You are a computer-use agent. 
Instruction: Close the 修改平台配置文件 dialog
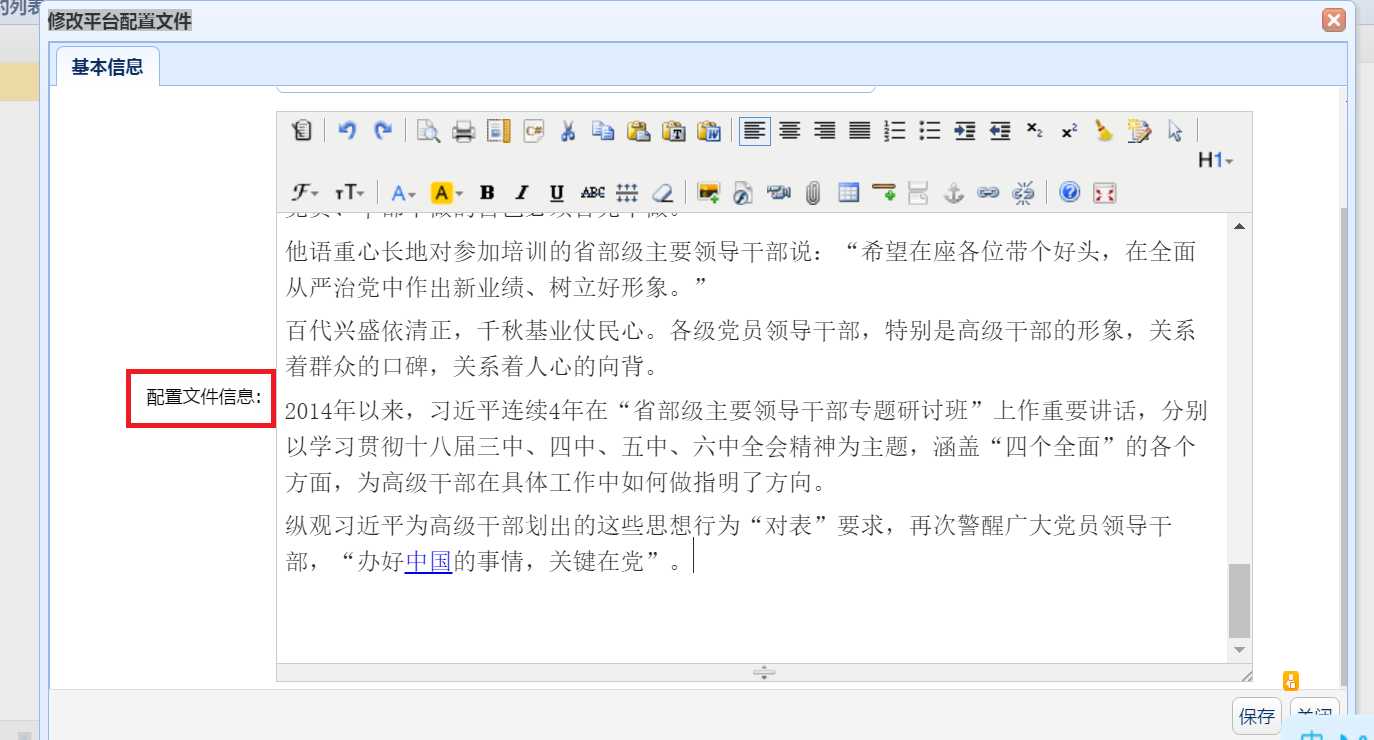(1332, 19)
